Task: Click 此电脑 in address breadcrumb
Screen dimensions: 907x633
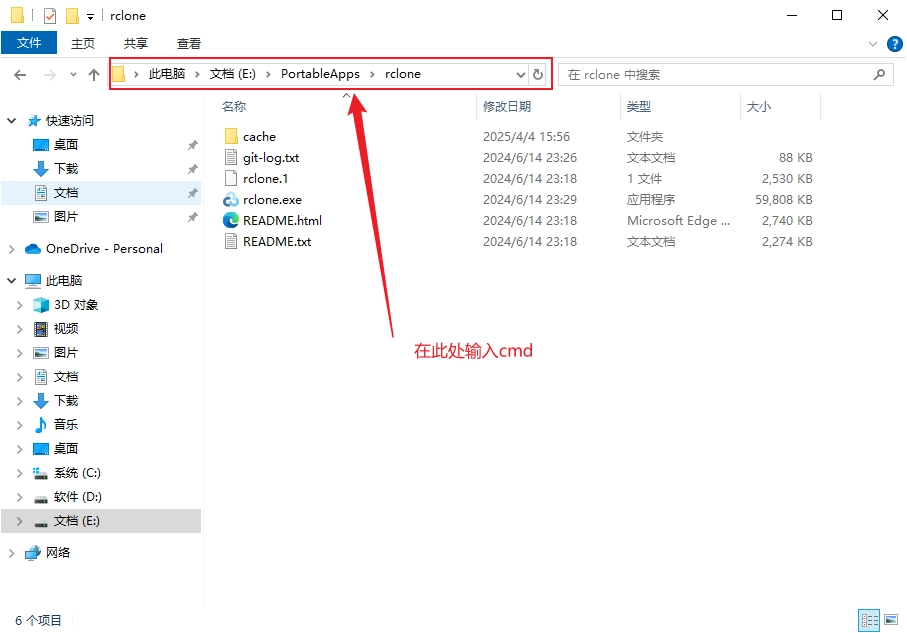Action: tap(167, 74)
